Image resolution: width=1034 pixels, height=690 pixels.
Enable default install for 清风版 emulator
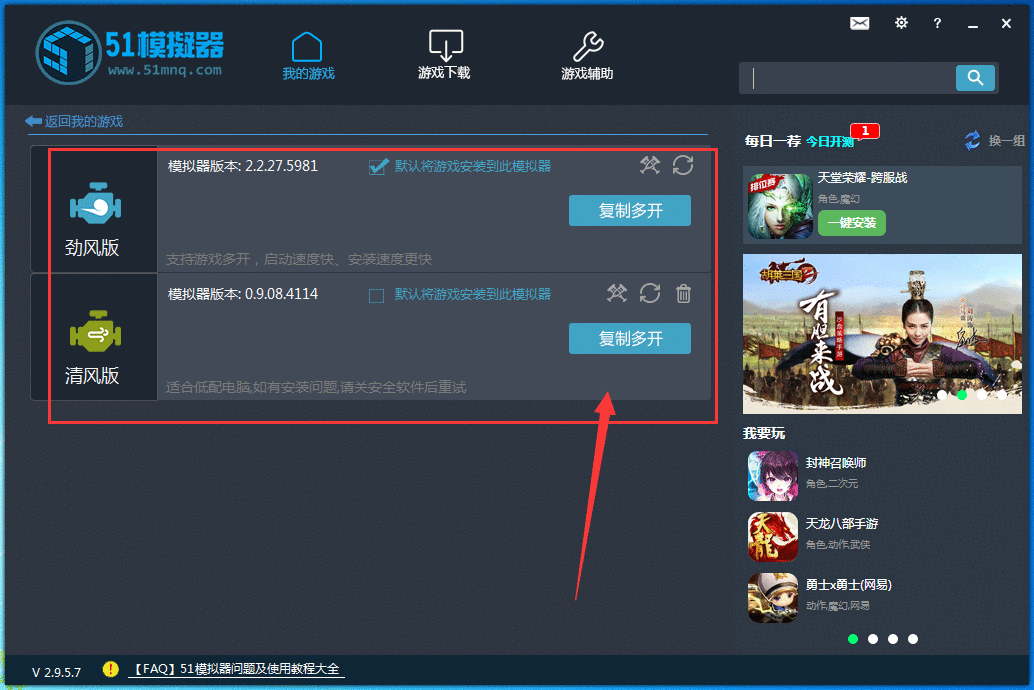pyautogui.click(x=377, y=295)
